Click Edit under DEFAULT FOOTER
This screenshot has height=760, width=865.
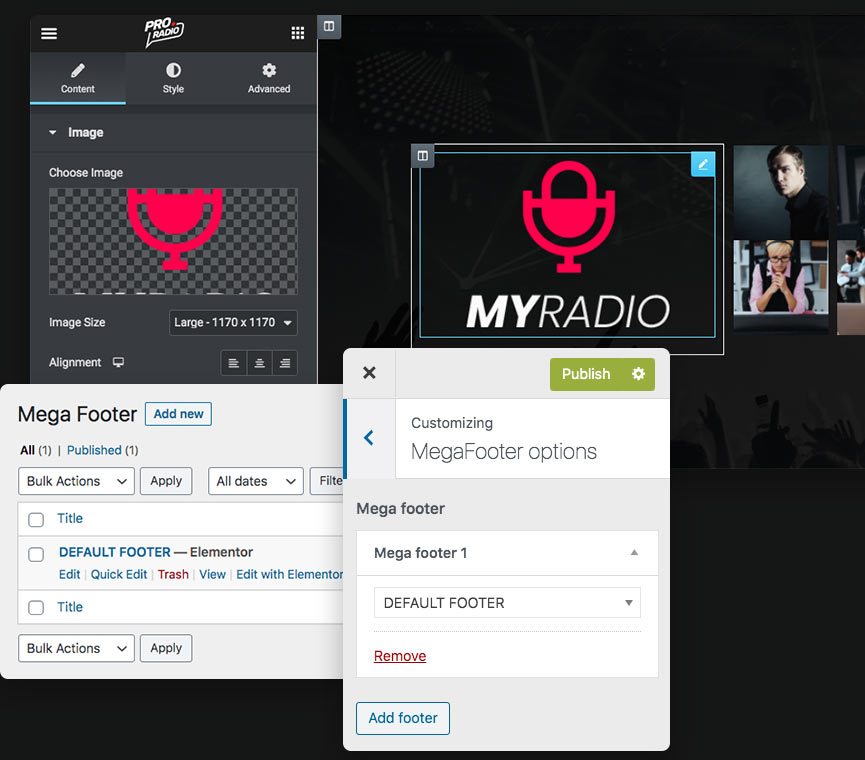coord(70,575)
